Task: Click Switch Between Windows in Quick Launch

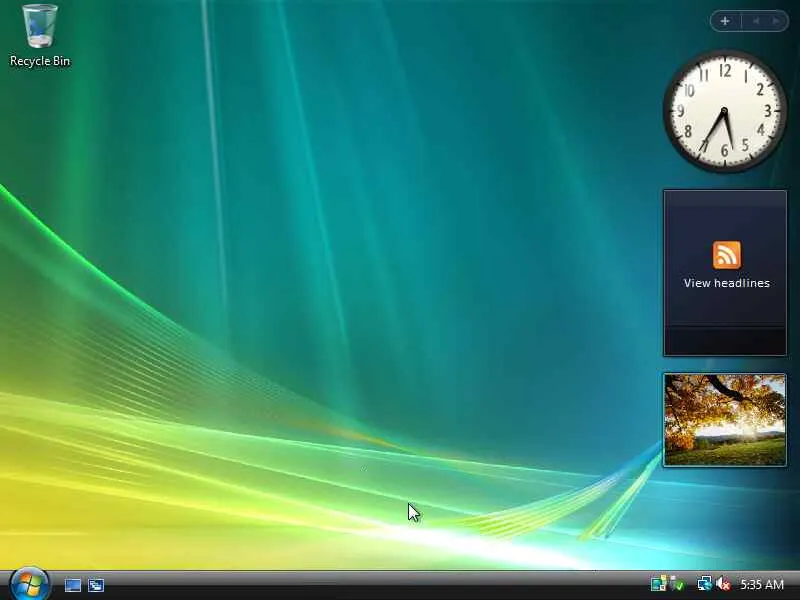Action: 96,585
